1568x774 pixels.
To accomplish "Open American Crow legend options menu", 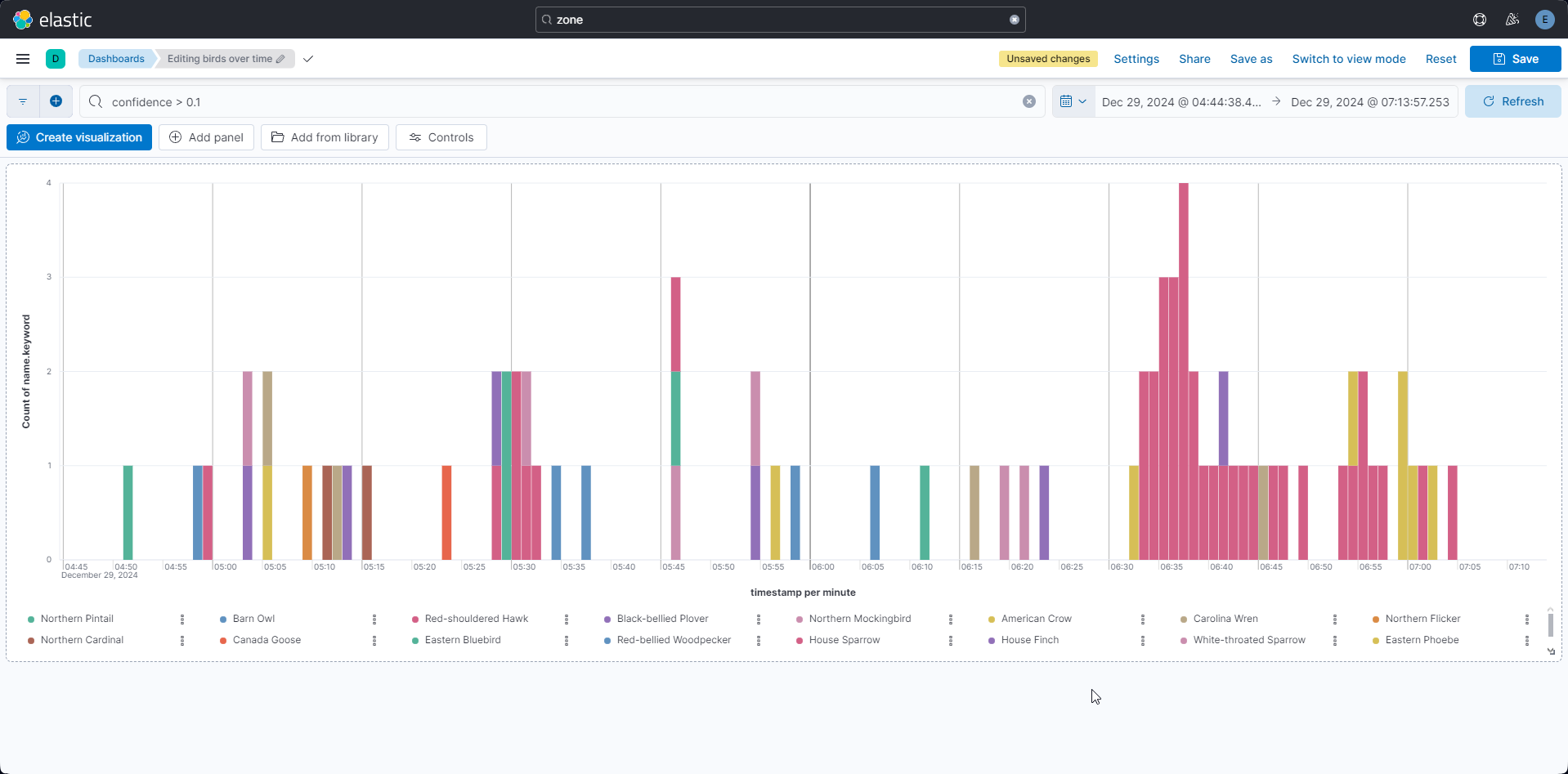I will tap(1143, 620).
